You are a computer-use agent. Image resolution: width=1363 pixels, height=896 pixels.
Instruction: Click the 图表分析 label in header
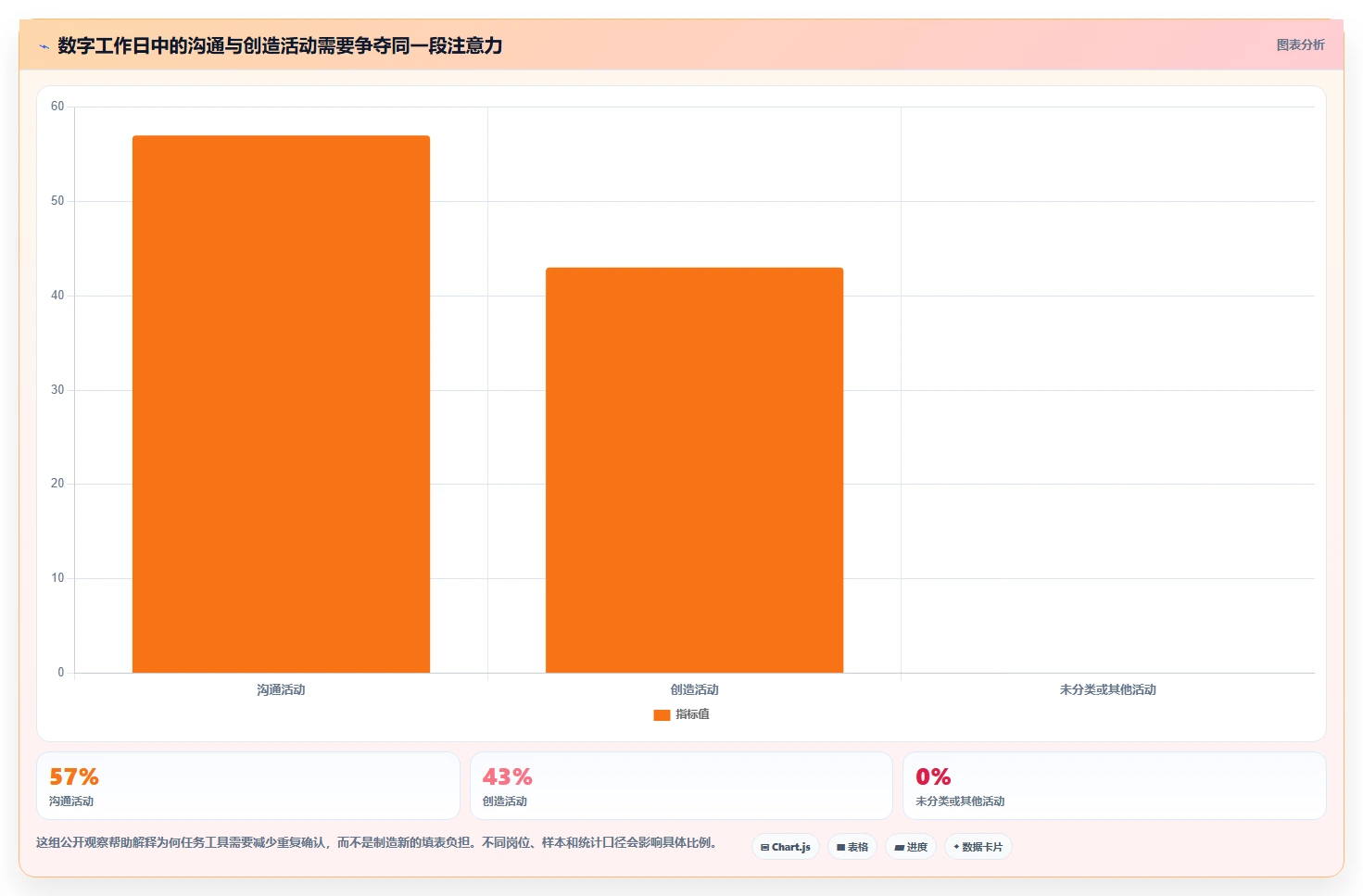(1300, 44)
